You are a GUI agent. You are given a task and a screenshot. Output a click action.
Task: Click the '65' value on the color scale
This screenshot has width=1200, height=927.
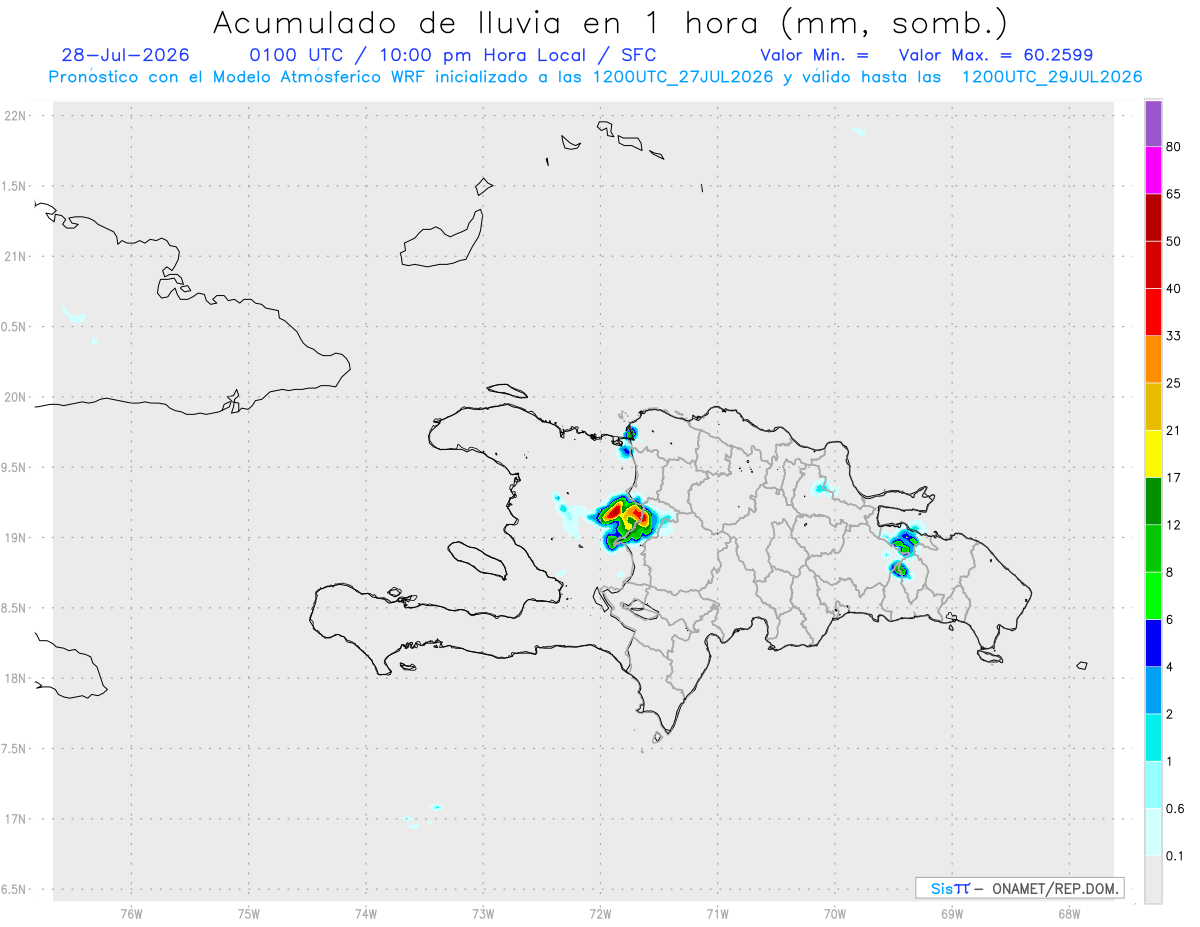tap(1174, 194)
